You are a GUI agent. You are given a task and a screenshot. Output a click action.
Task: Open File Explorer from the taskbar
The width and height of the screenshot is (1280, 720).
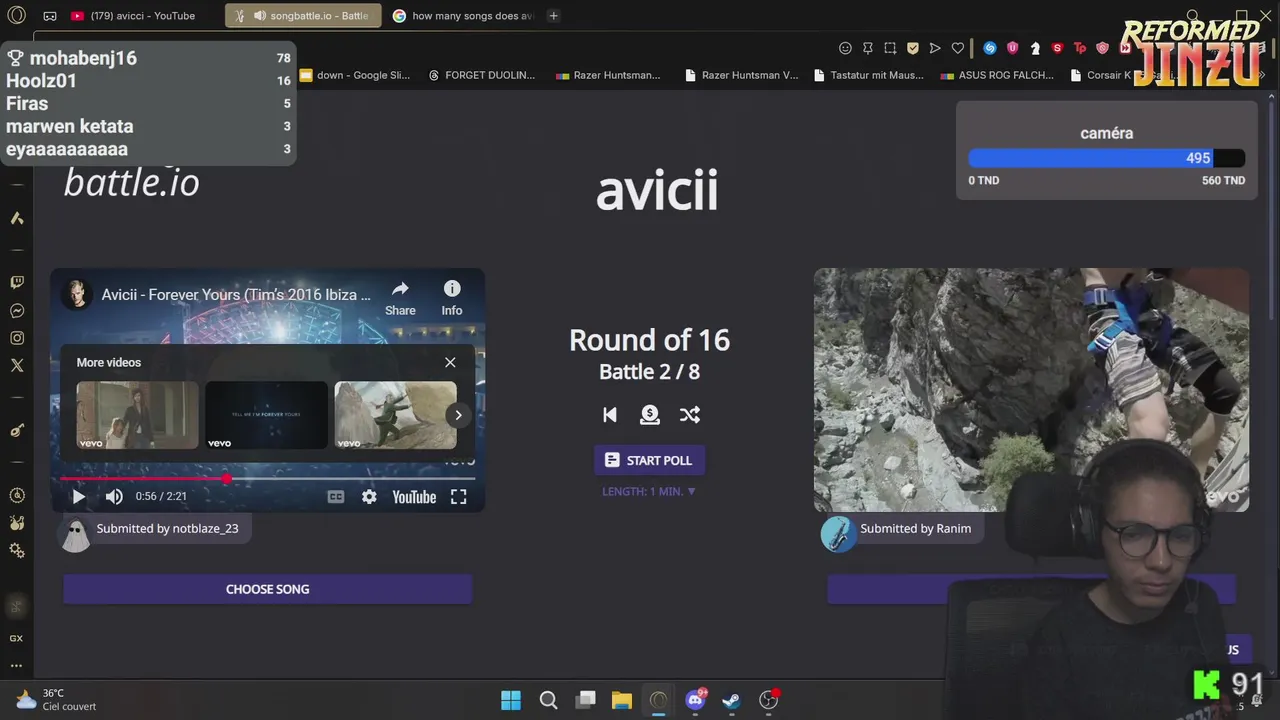621,700
